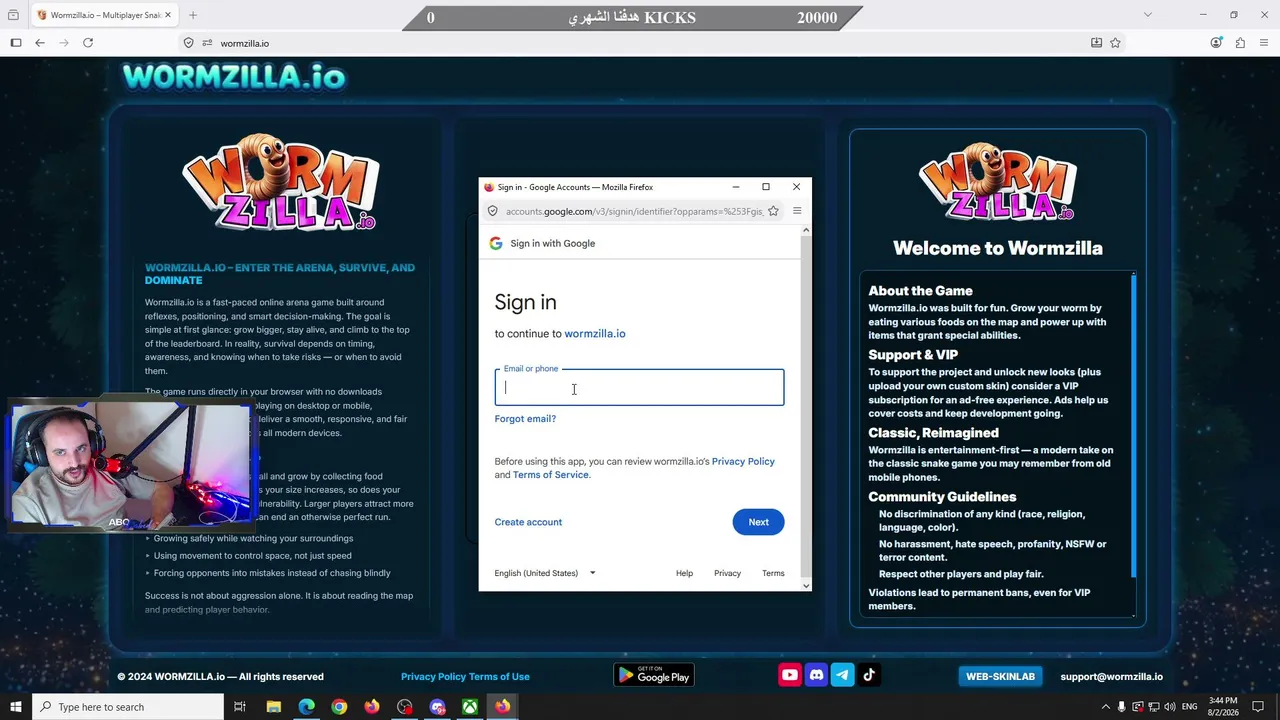
Task: Open the Help link in sign-in footer
Action: click(x=684, y=573)
